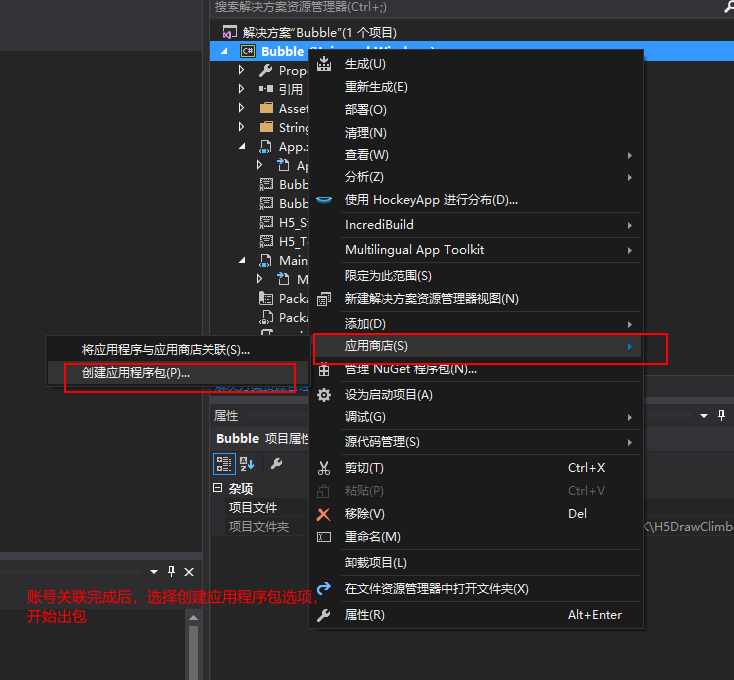Viewport: 734px width, 680px height.
Task: Click the gear icon for 设为启动项目
Action: tap(323, 395)
